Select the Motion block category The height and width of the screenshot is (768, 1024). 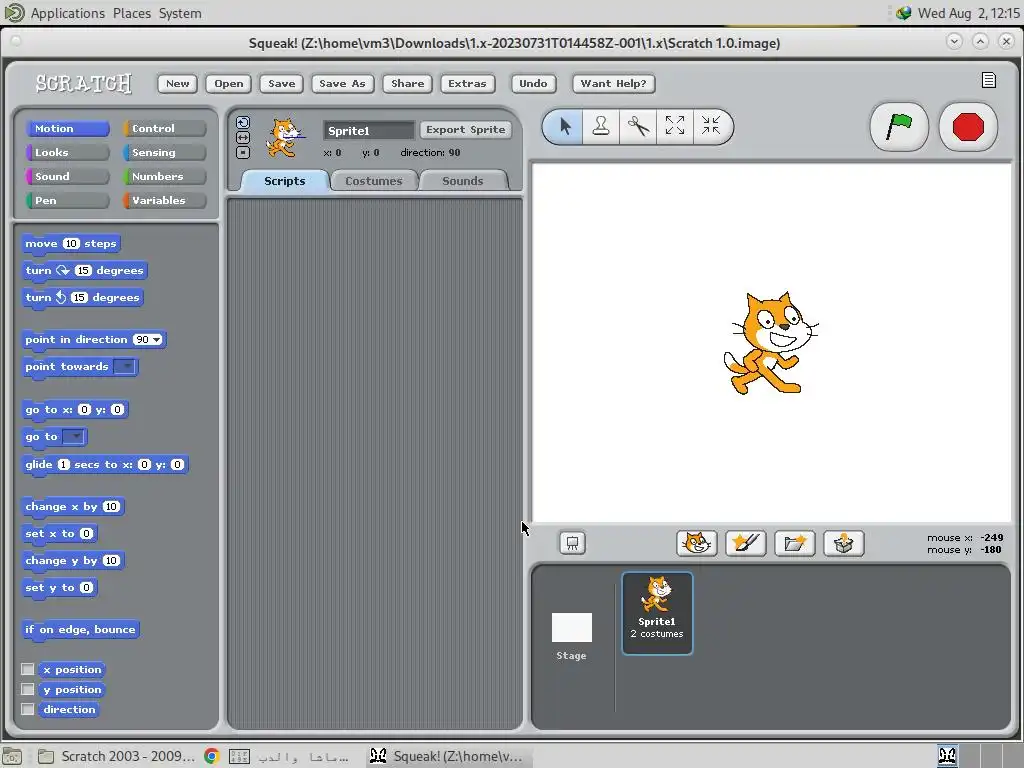67,129
